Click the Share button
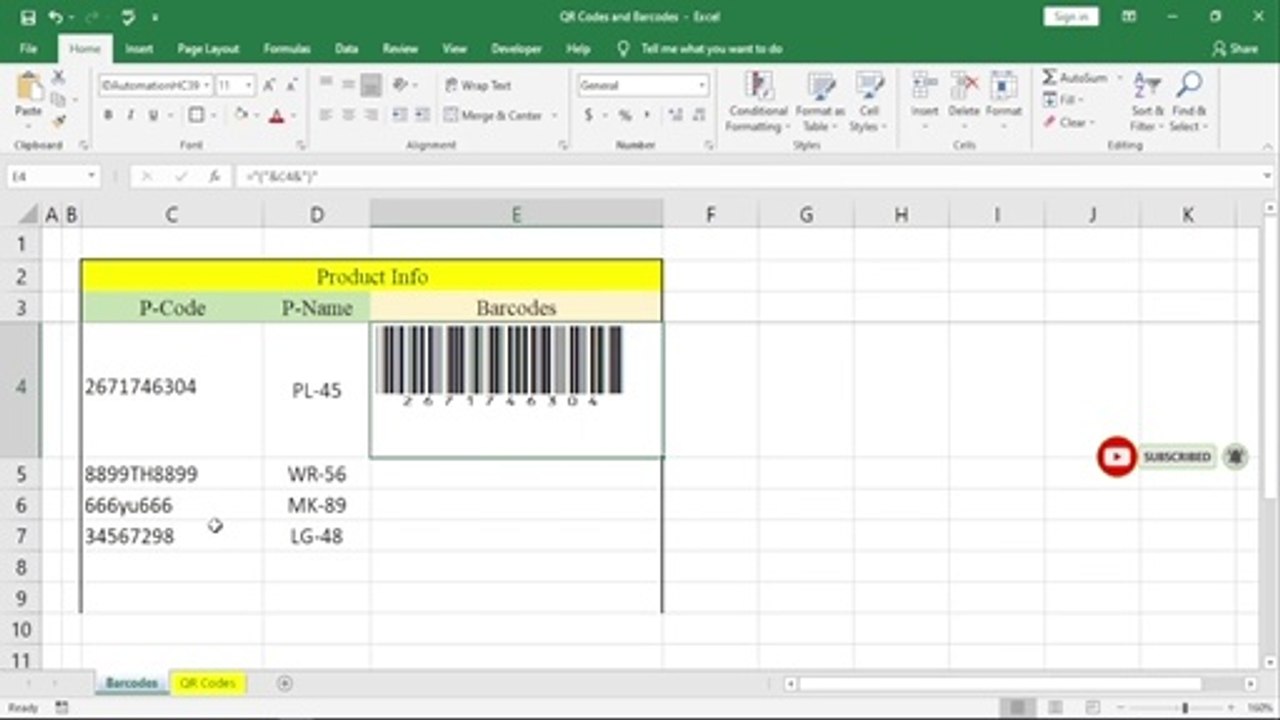The width and height of the screenshot is (1280, 720). point(1235,49)
